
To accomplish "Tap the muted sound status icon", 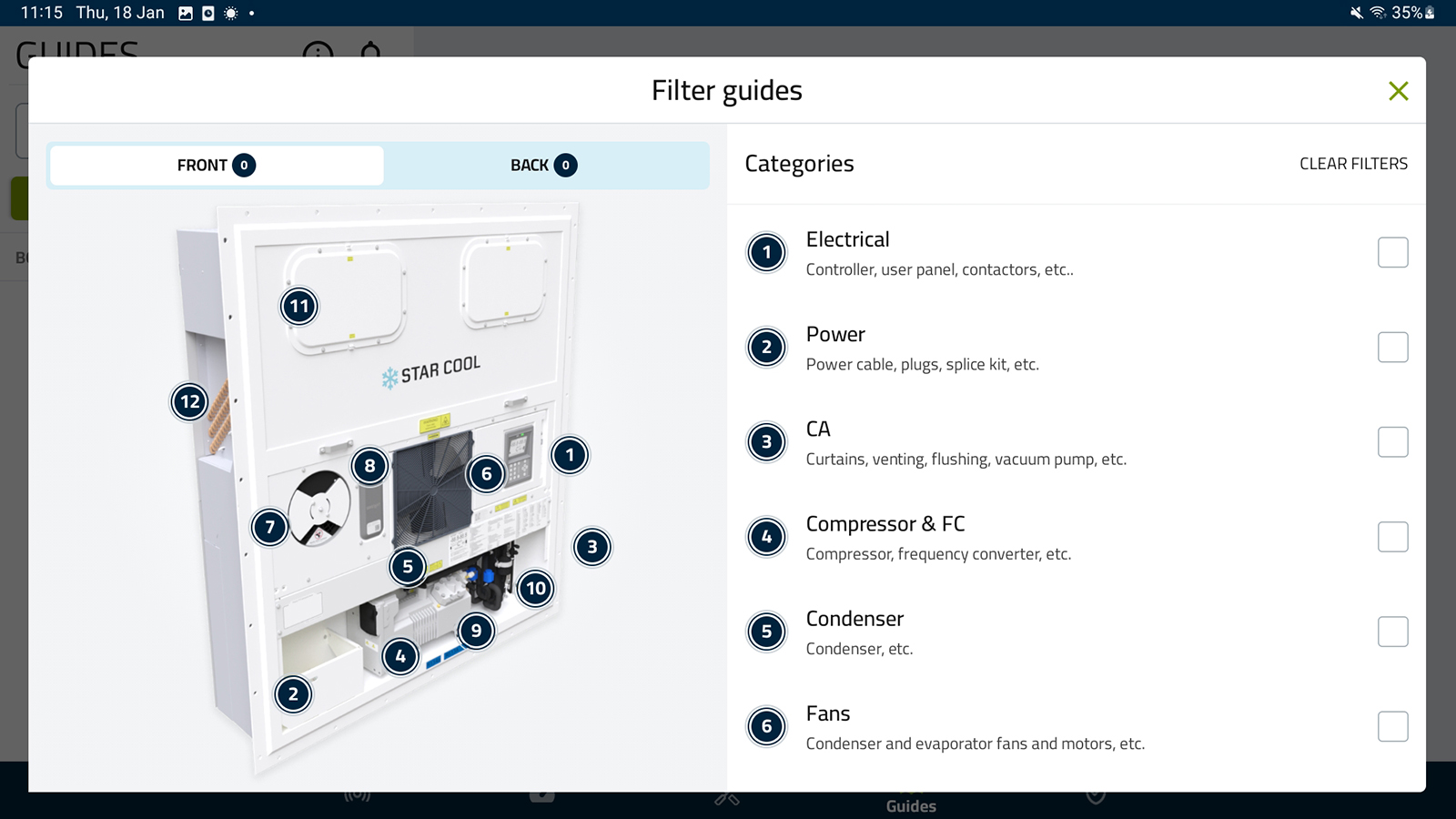I will 1357,13.
